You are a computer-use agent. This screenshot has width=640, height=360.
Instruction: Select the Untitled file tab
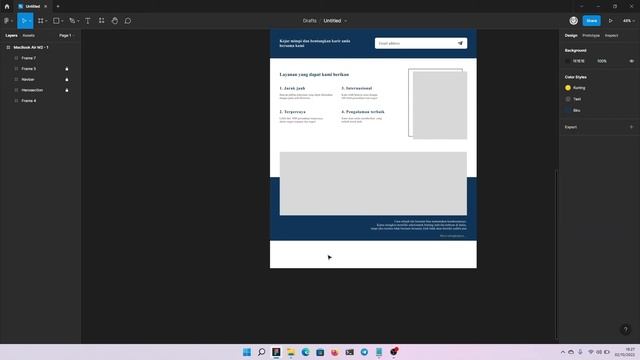(x=32, y=7)
